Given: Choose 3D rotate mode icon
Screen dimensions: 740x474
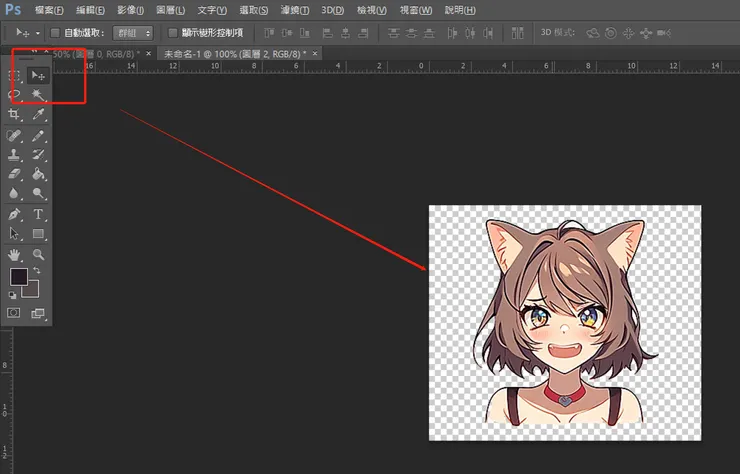Looking at the screenshot, I should point(593,33).
